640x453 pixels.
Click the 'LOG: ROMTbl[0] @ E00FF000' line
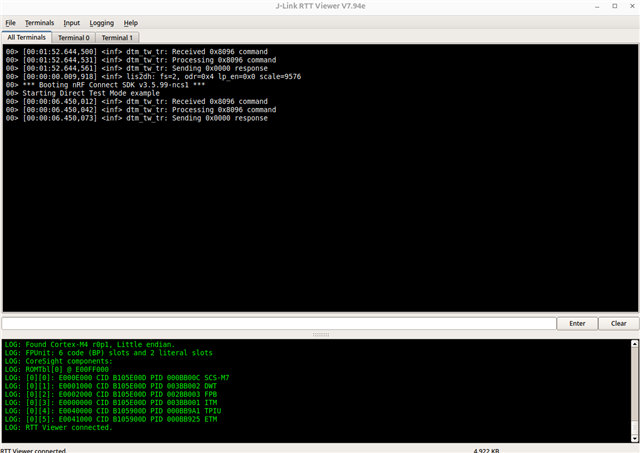pyautogui.click(x=57, y=369)
